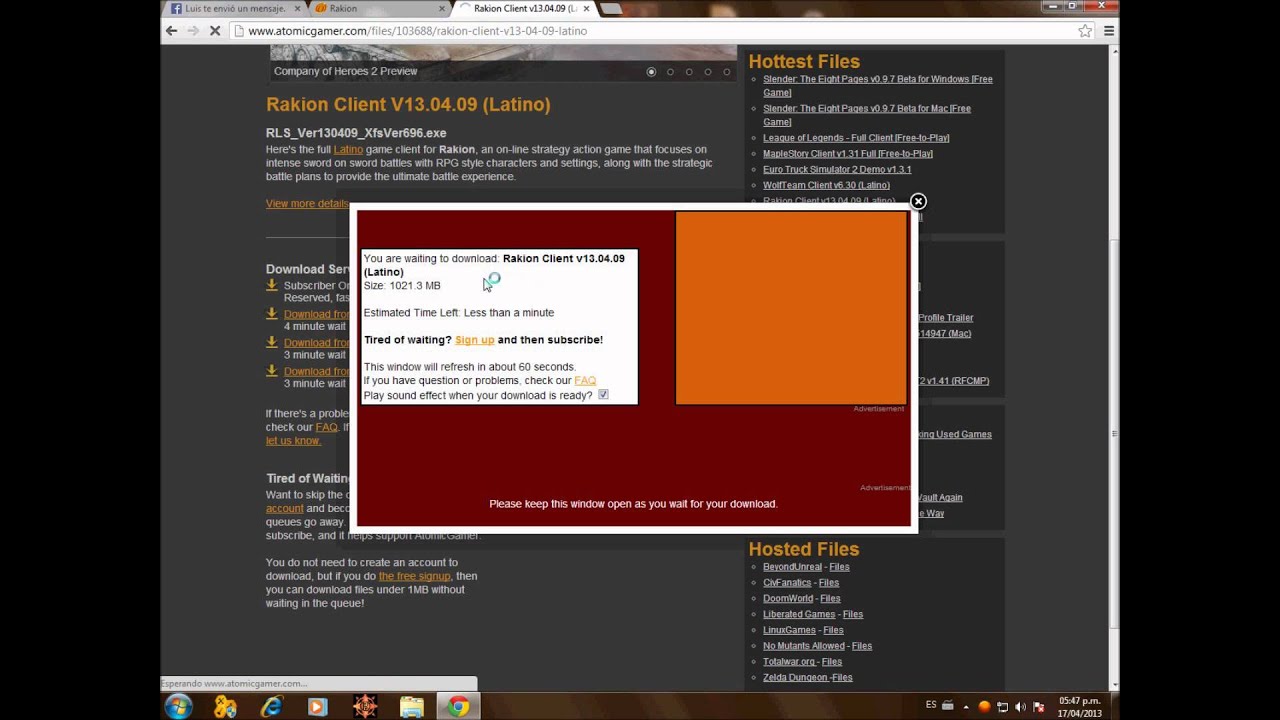Viewport: 1280px width, 720px height.
Task: Select the second carousel dot
Action: [x=670, y=72]
